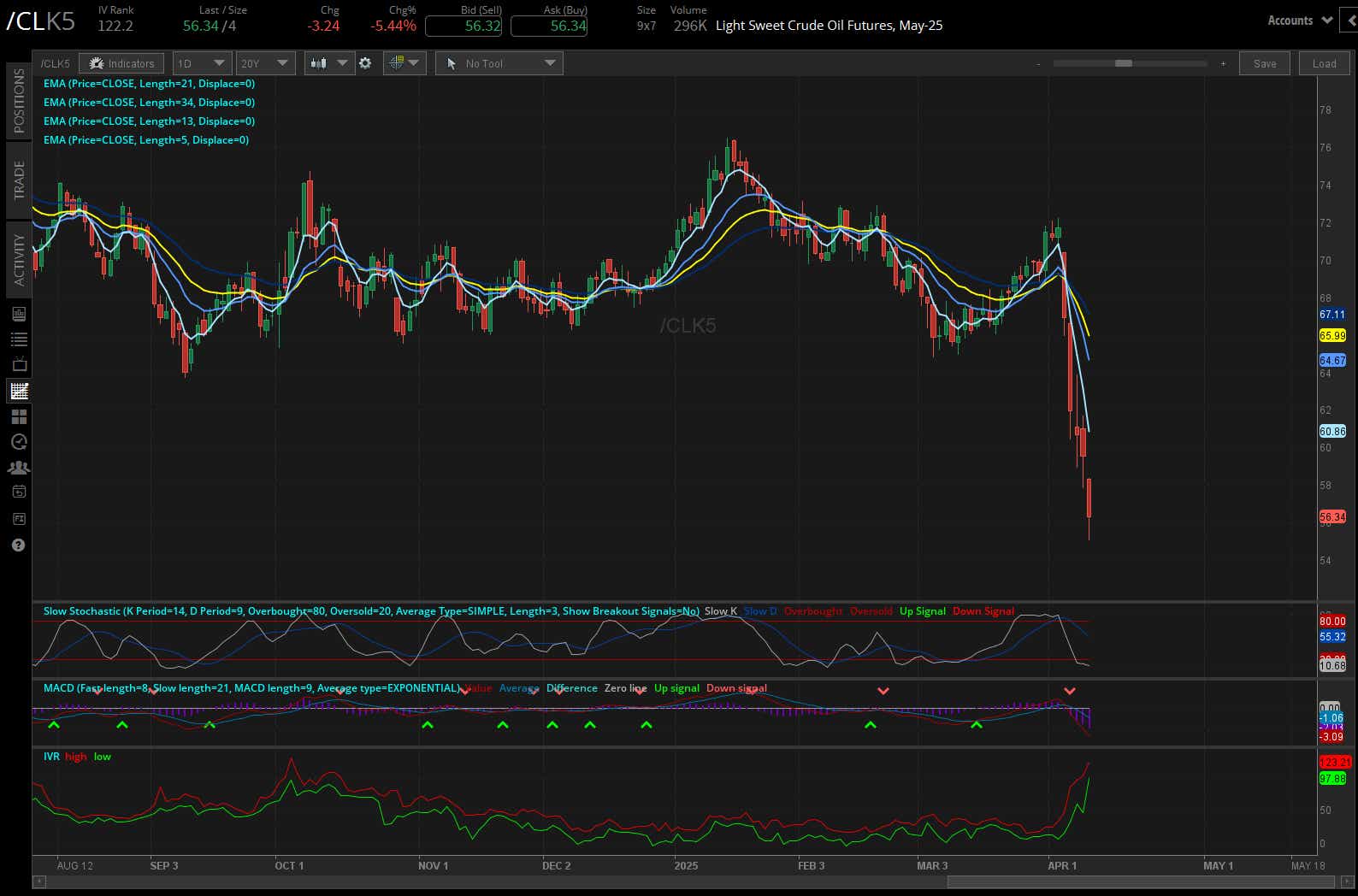The height and width of the screenshot is (896, 1358).
Task: Click the 10.68 stochastic value label
Action: (1332, 666)
